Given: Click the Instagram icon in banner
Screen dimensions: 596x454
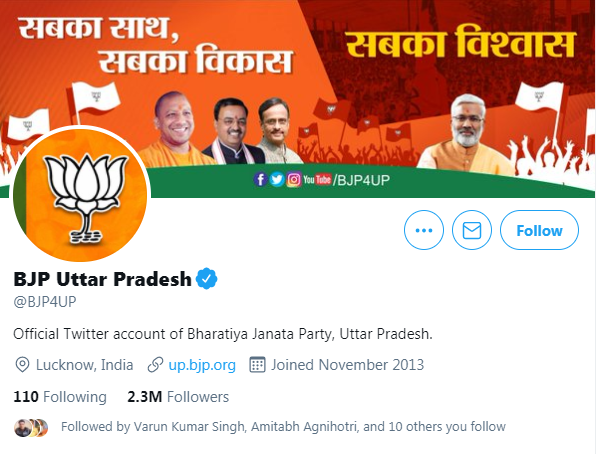Looking at the screenshot, I should pos(294,179).
